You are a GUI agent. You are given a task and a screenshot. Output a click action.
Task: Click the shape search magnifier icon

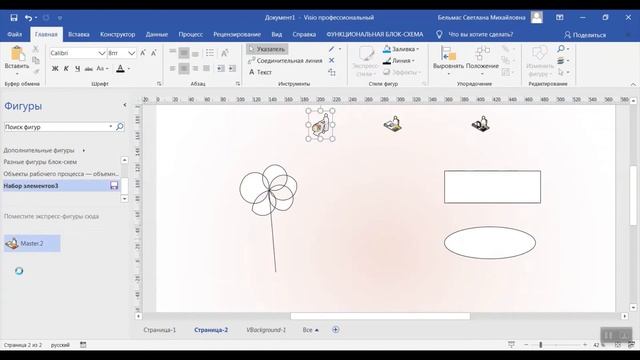click(120, 127)
